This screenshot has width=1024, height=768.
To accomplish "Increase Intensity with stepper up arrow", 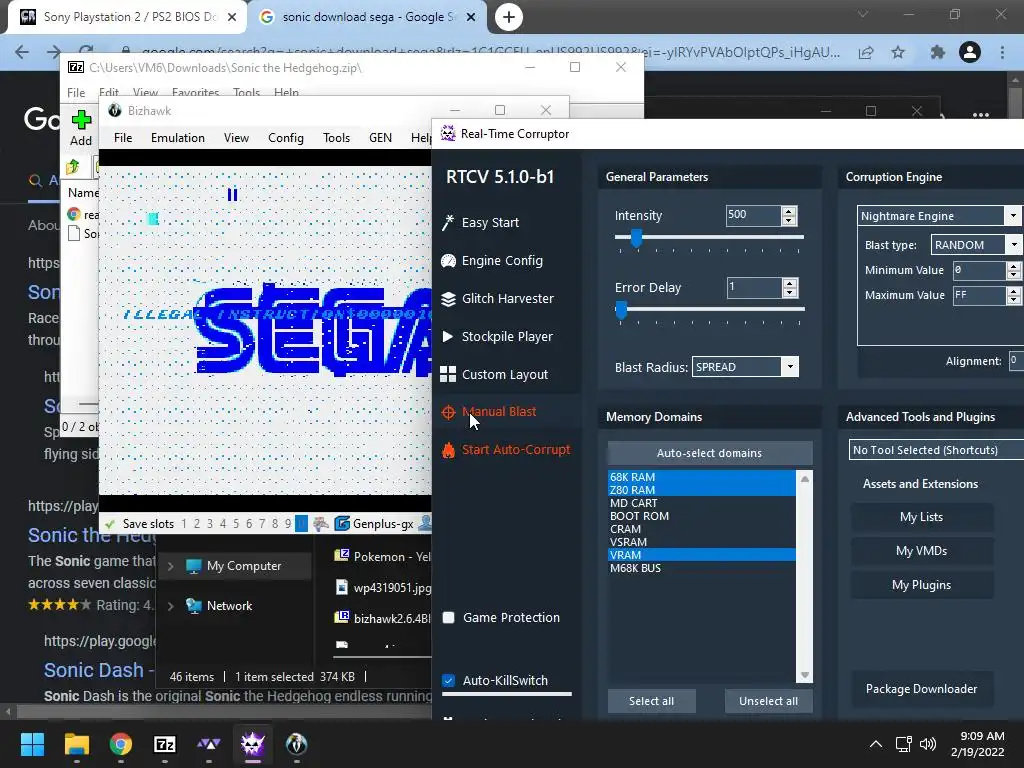I will click(x=789, y=211).
